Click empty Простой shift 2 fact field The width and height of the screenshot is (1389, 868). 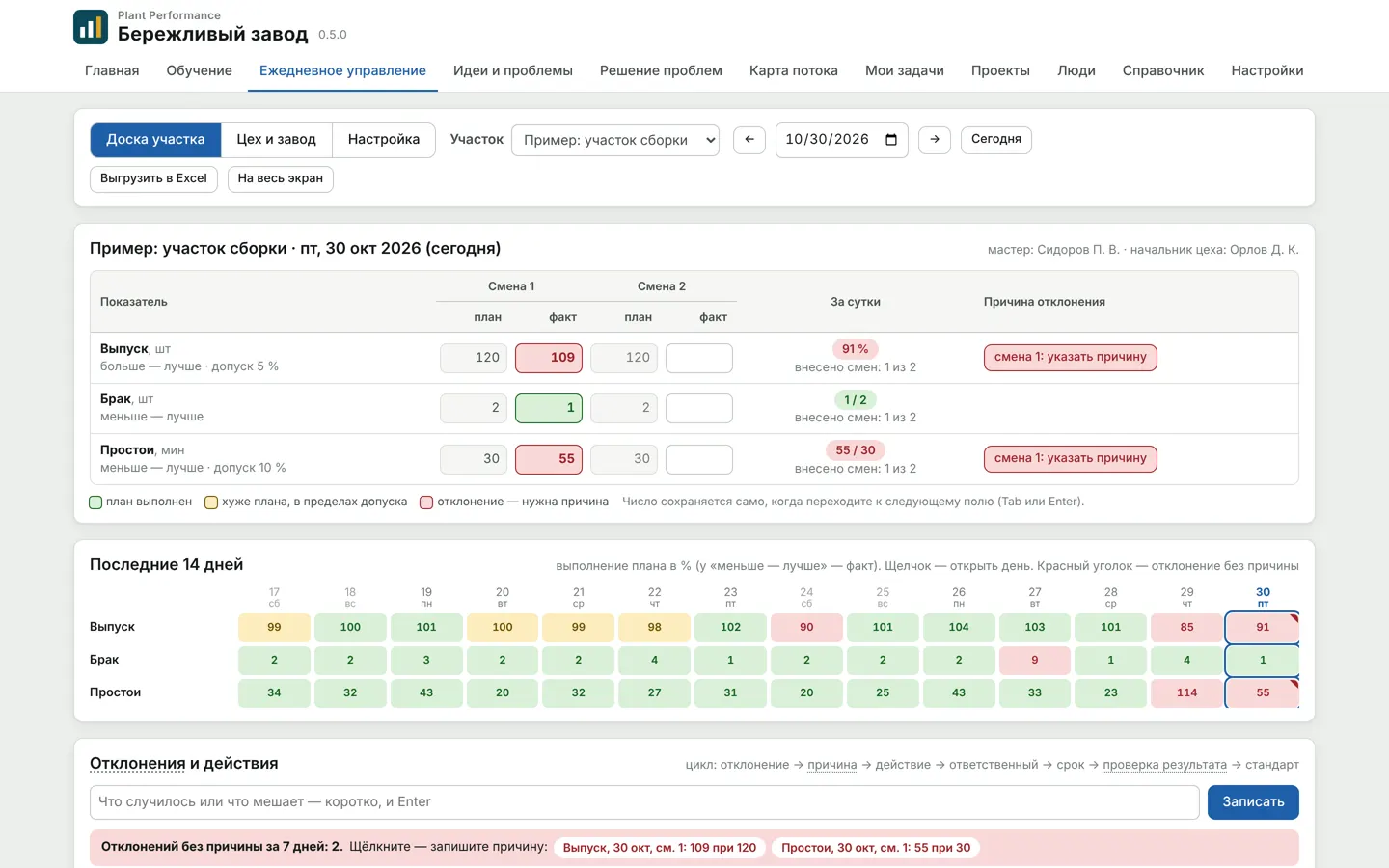[699, 459]
